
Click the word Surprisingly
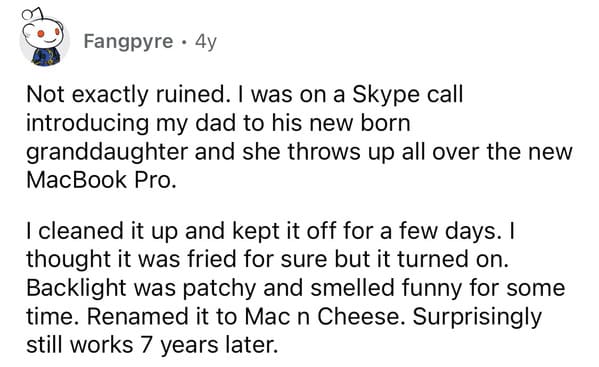pyautogui.click(x=477, y=317)
